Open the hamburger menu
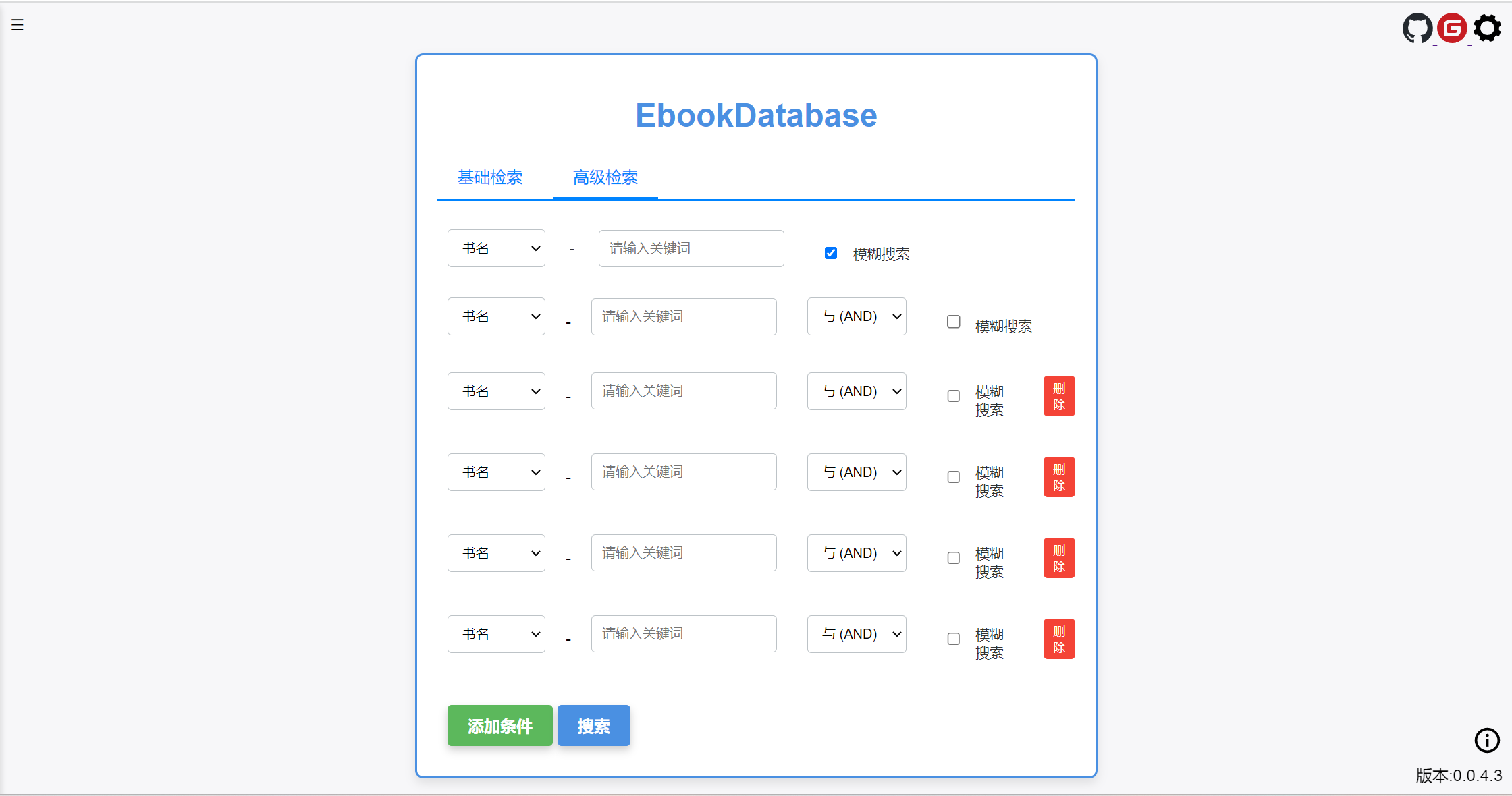The image size is (1512, 796). pyautogui.click(x=18, y=25)
